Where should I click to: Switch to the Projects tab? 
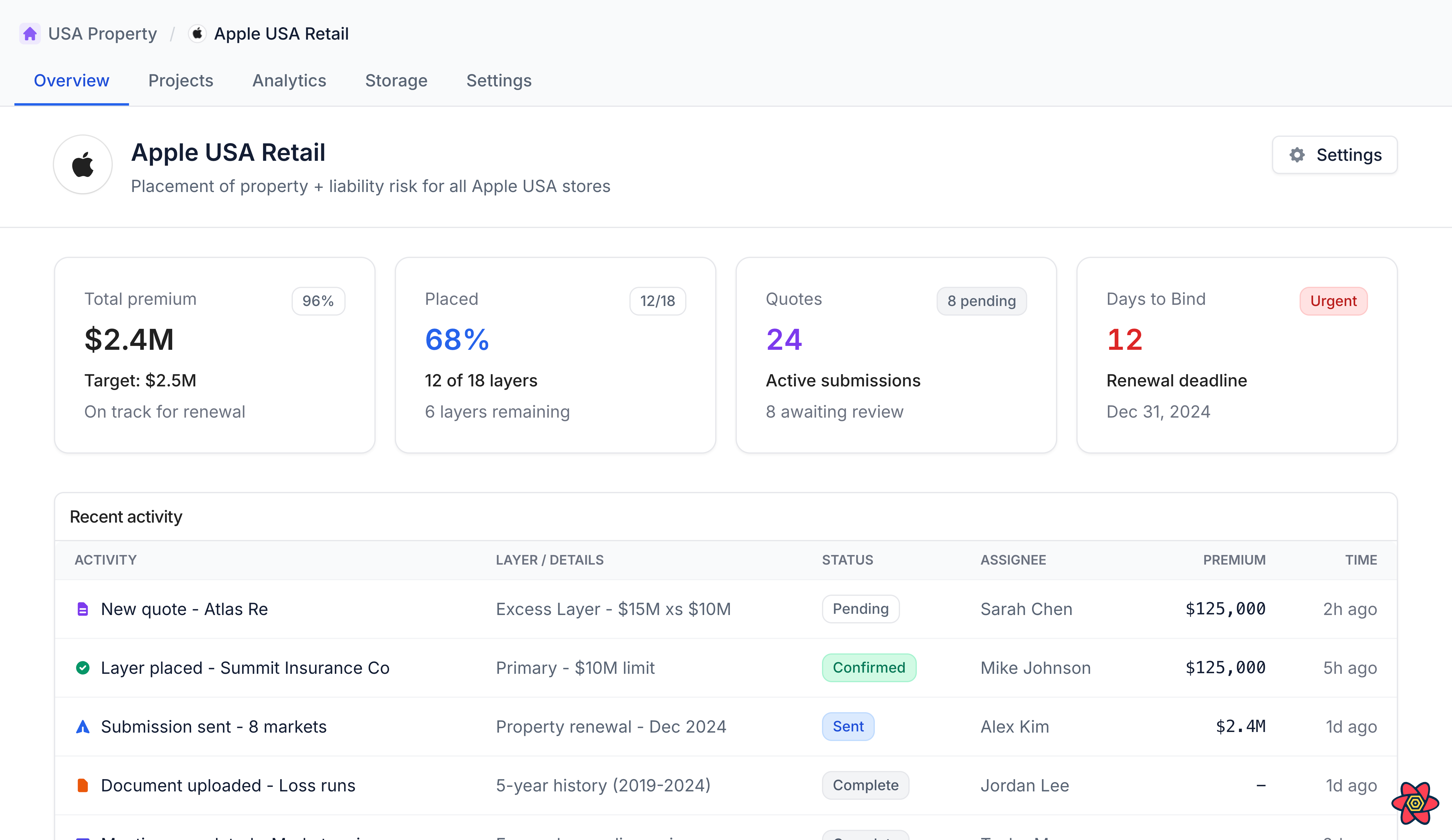pos(180,81)
